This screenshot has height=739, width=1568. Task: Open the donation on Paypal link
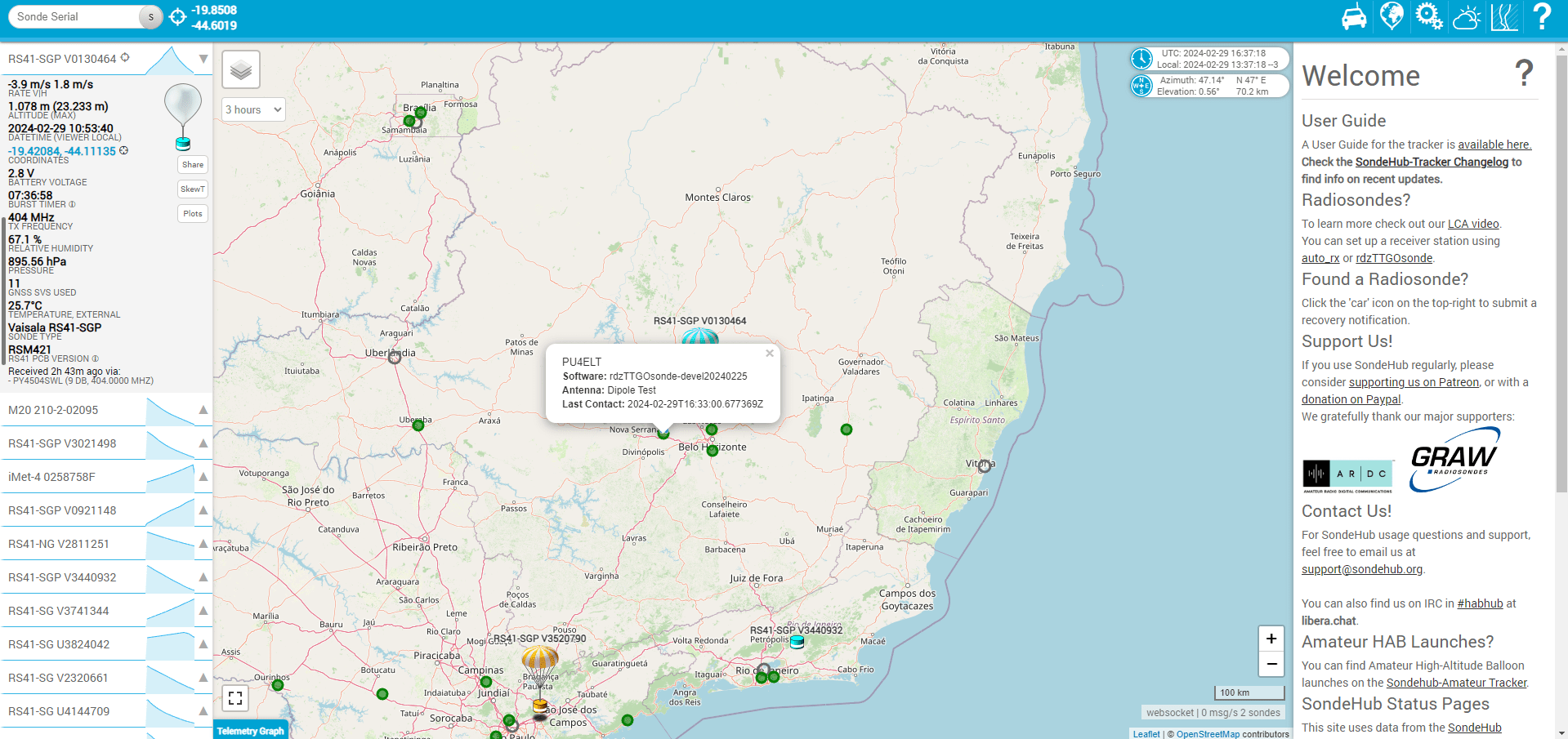click(1351, 399)
